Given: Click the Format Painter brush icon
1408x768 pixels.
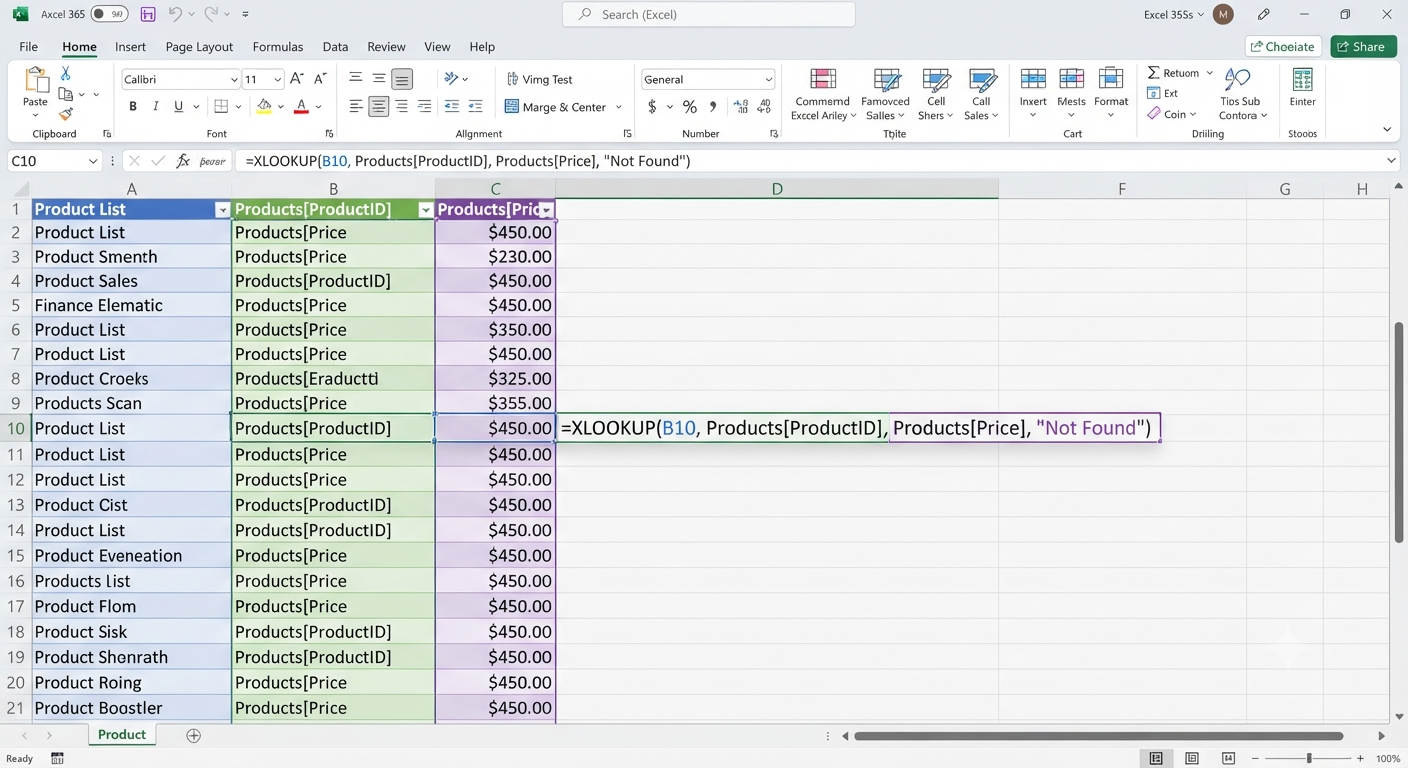Looking at the screenshot, I should [66, 114].
